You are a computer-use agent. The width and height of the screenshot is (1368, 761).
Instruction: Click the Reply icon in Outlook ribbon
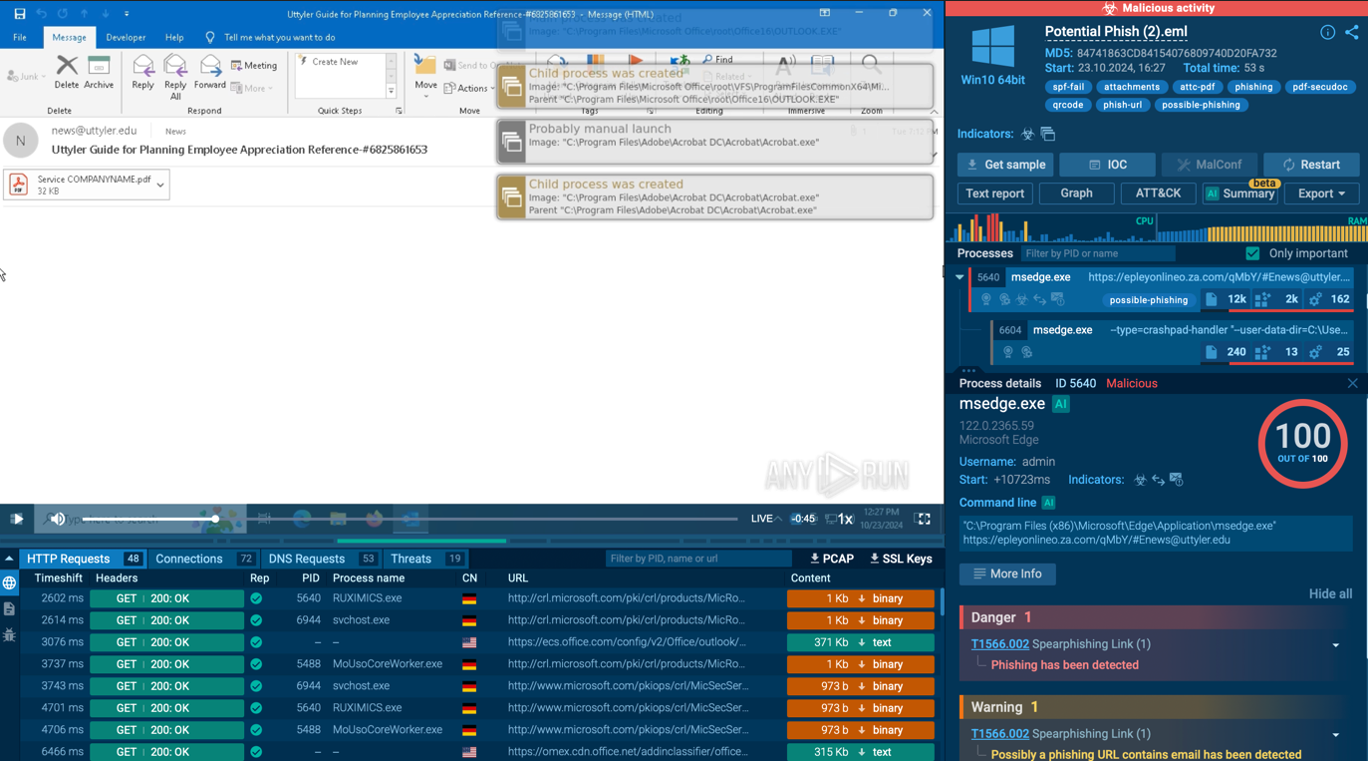(x=143, y=72)
